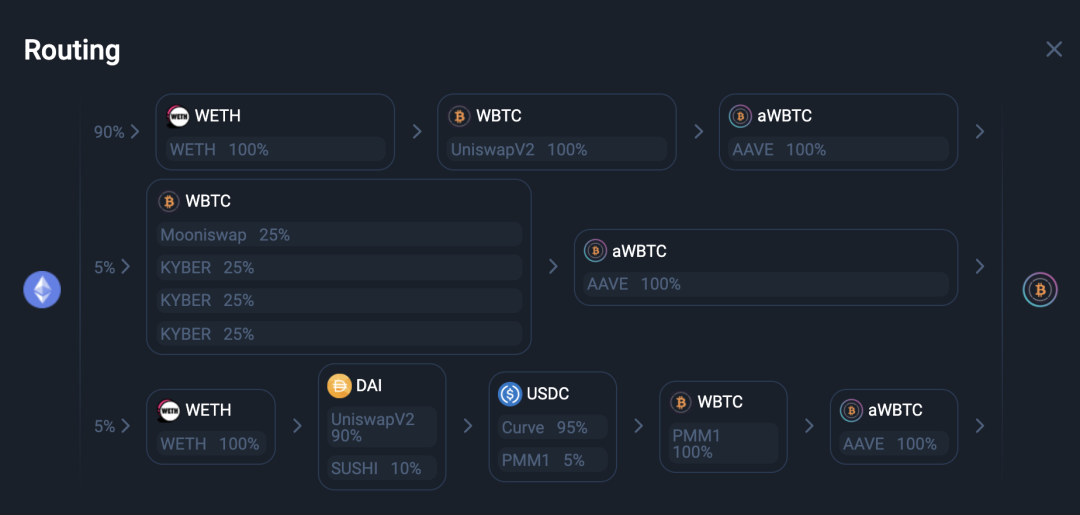Select the PMM1 5% entry under USDC
This screenshot has height=515, width=1080.
click(x=552, y=460)
